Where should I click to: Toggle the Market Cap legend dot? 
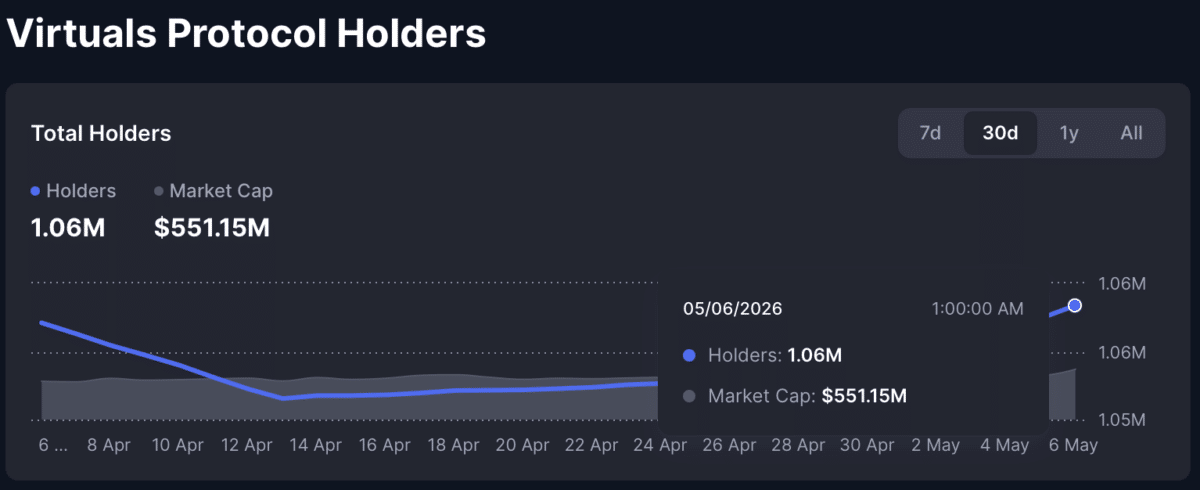click(x=159, y=191)
